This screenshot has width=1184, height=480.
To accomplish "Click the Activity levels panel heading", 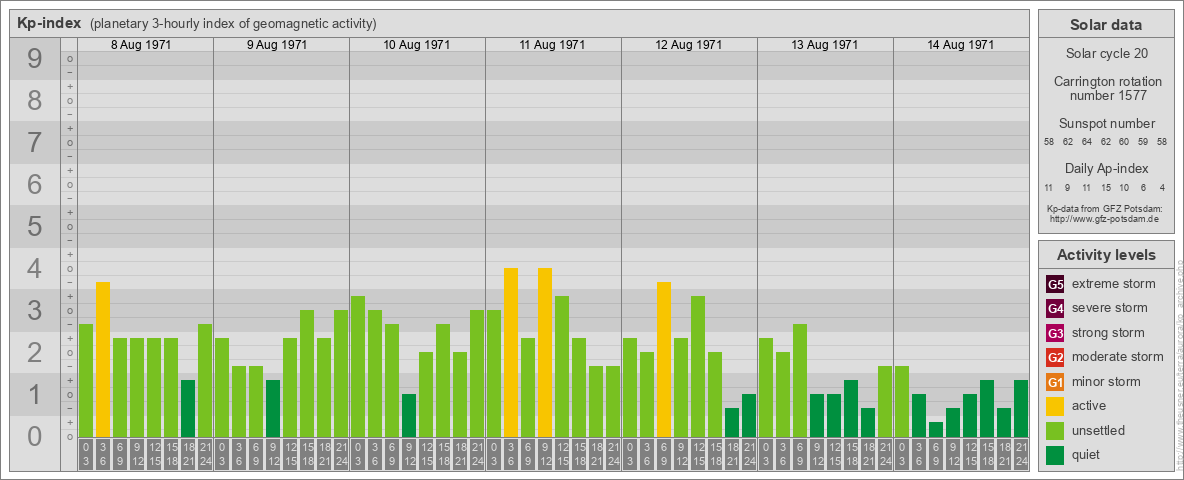I will click(x=1106, y=255).
